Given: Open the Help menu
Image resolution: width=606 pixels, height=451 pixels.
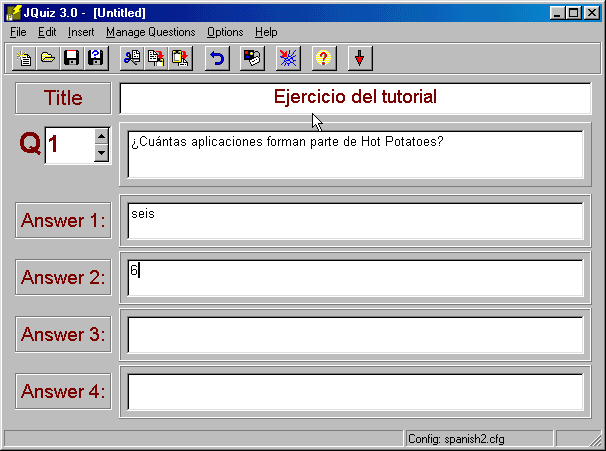Looking at the screenshot, I should click(266, 32).
